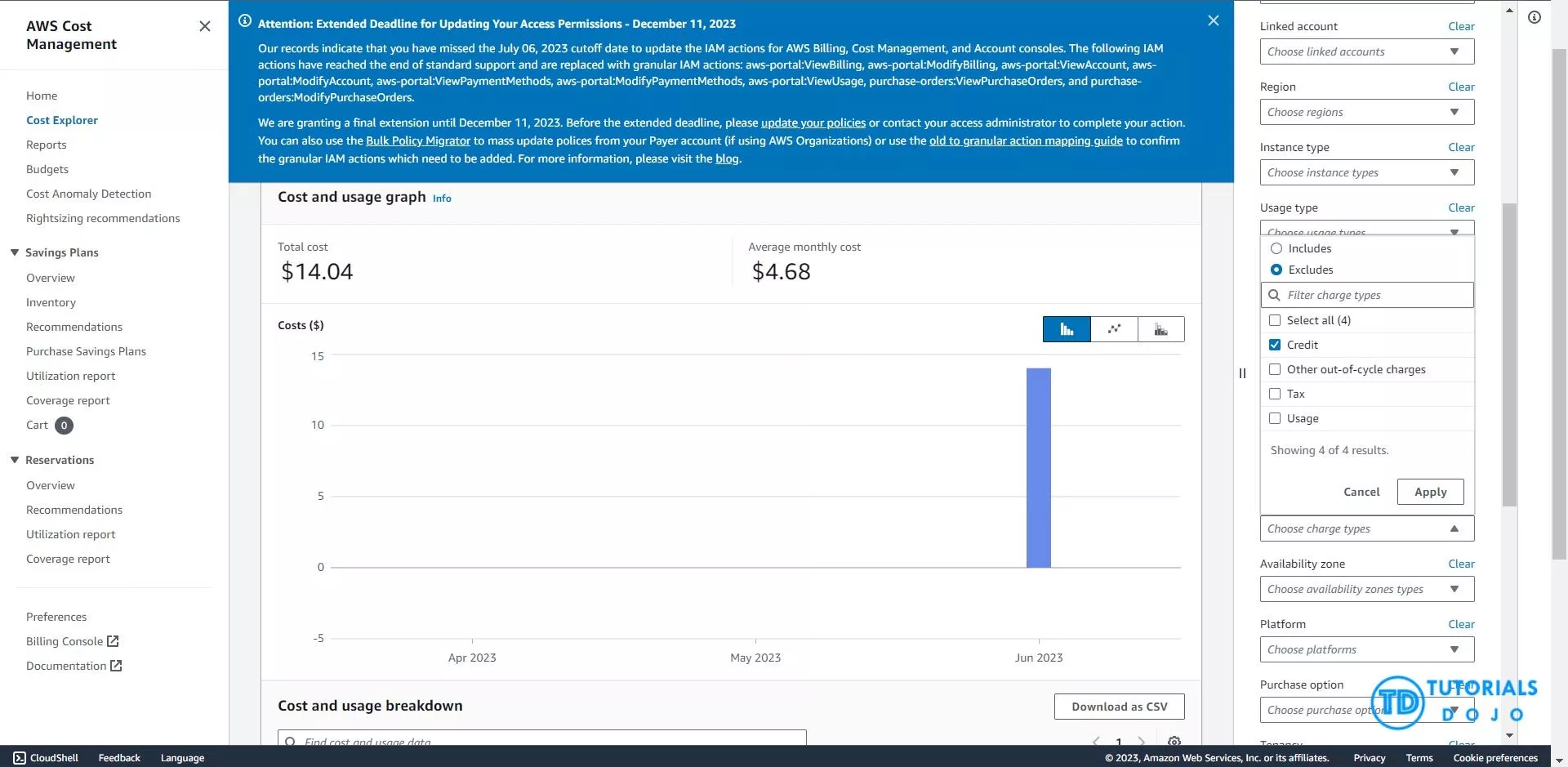Check the Select all (4) box
The height and width of the screenshot is (767, 1568).
tap(1275, 320)
